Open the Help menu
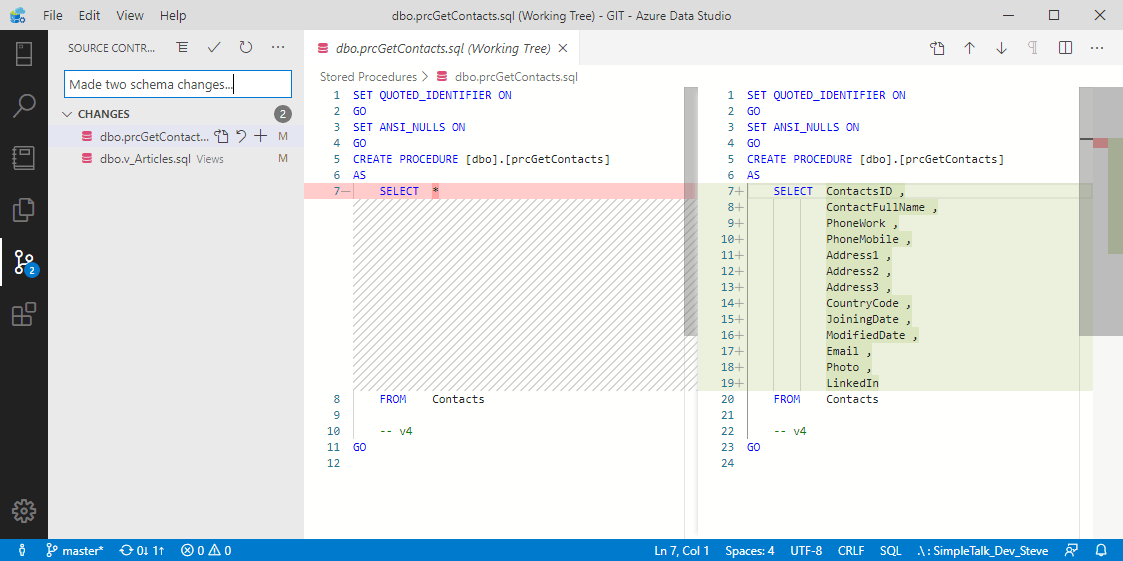 [173, 15]
